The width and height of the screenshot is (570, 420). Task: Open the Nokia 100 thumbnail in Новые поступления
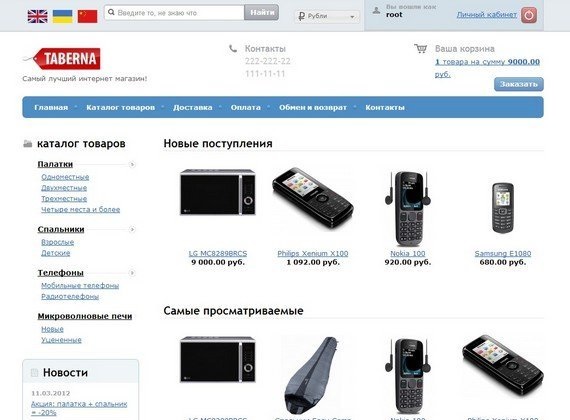(408, 208)
